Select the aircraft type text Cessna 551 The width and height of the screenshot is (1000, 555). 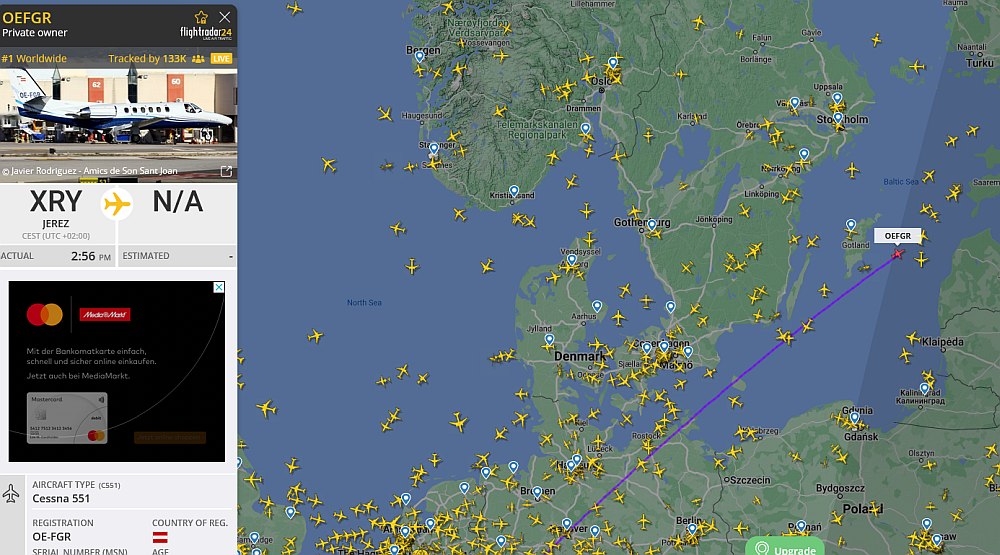[x=61, y=499]
